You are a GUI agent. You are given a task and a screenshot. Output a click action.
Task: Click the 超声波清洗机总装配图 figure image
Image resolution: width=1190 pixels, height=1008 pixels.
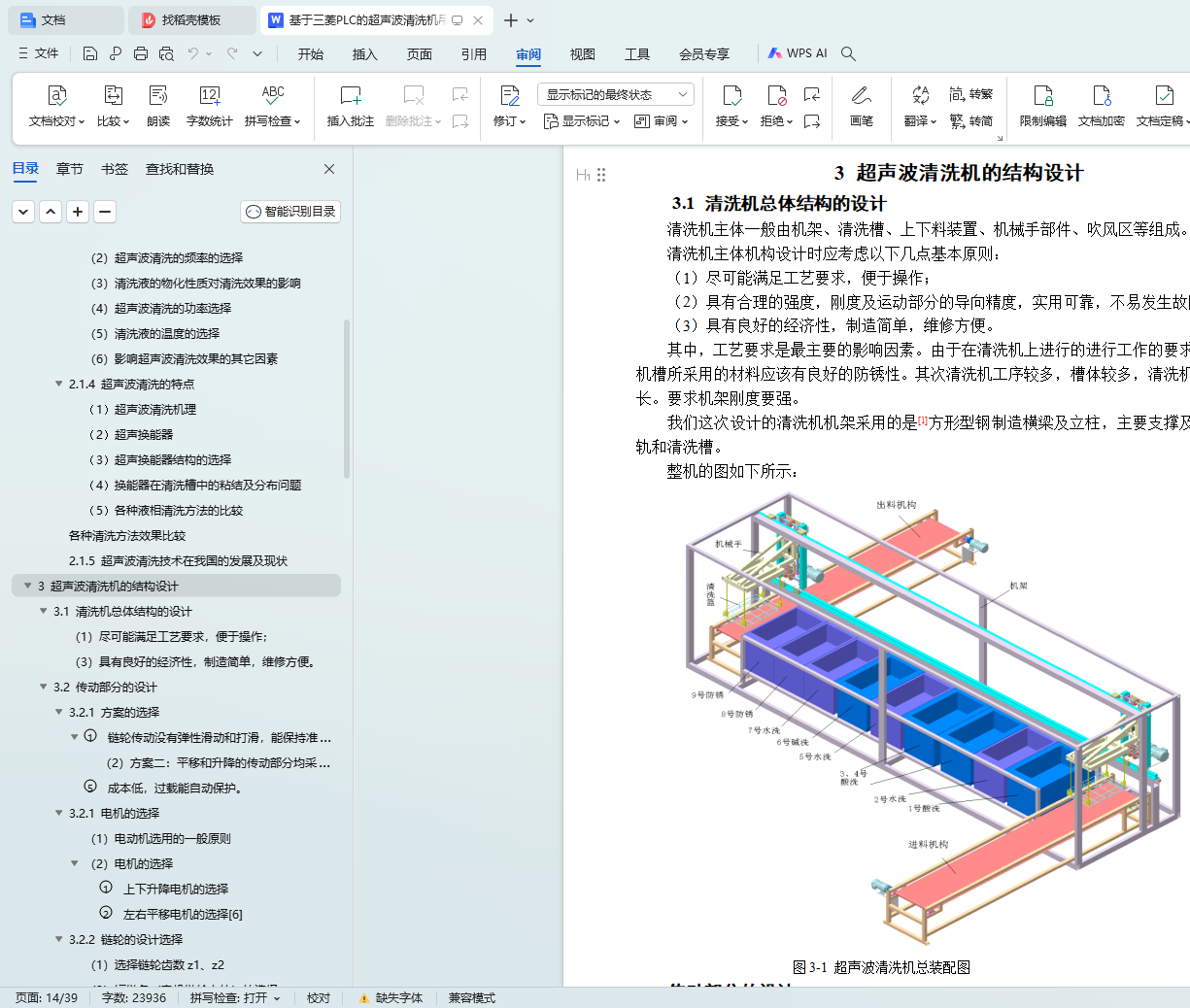[x=935, y=720]
